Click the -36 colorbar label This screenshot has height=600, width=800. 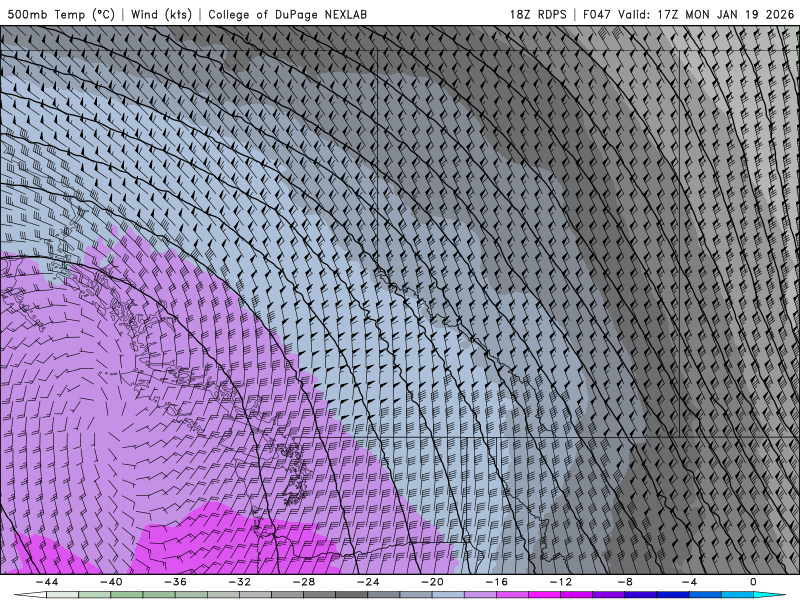[176, 582]
